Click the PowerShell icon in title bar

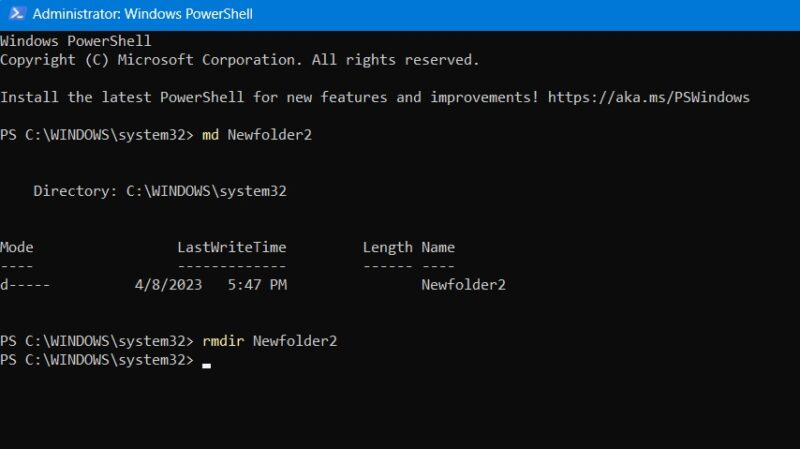[x=14, y=14]
